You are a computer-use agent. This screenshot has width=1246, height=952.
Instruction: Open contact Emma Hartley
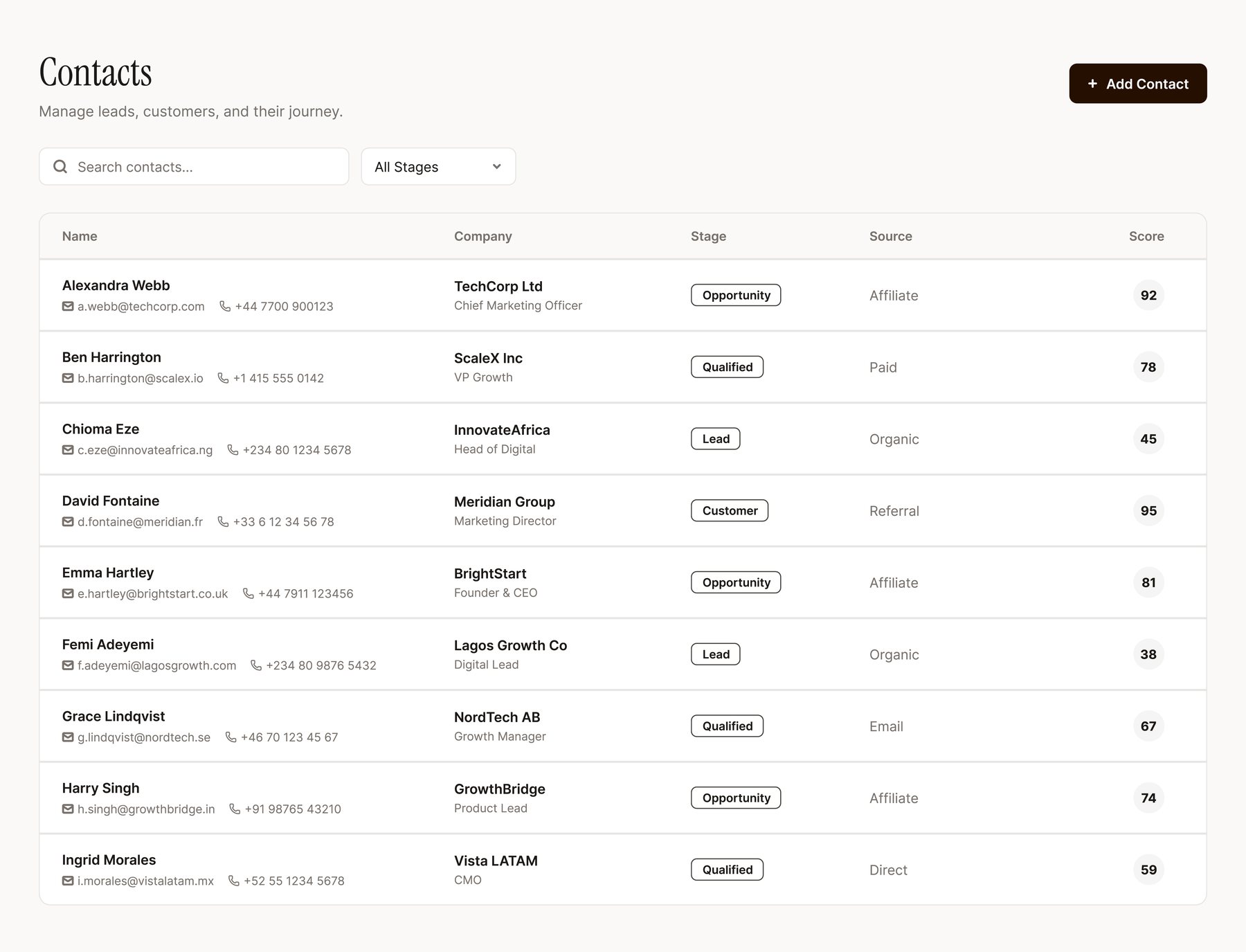click(x=108, y=573)
